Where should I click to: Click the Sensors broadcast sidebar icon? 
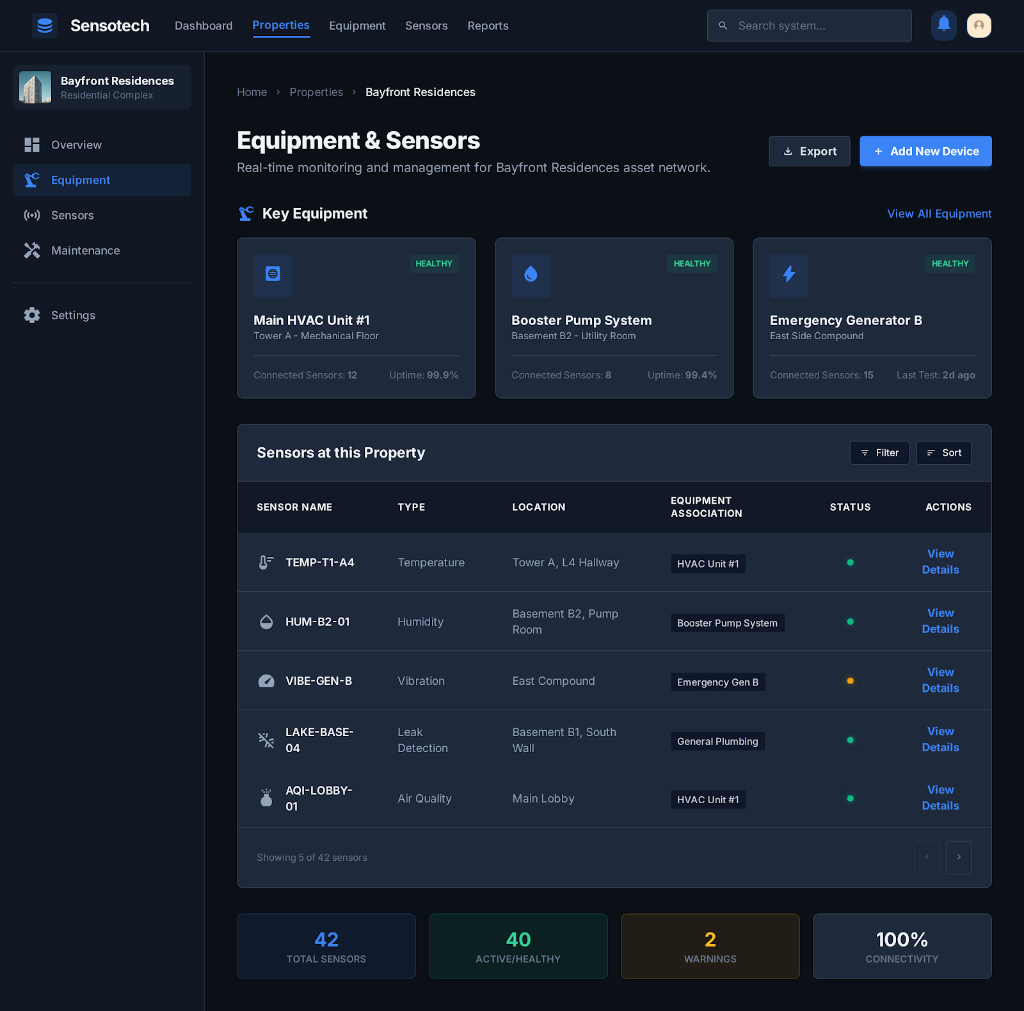[32, 216]
